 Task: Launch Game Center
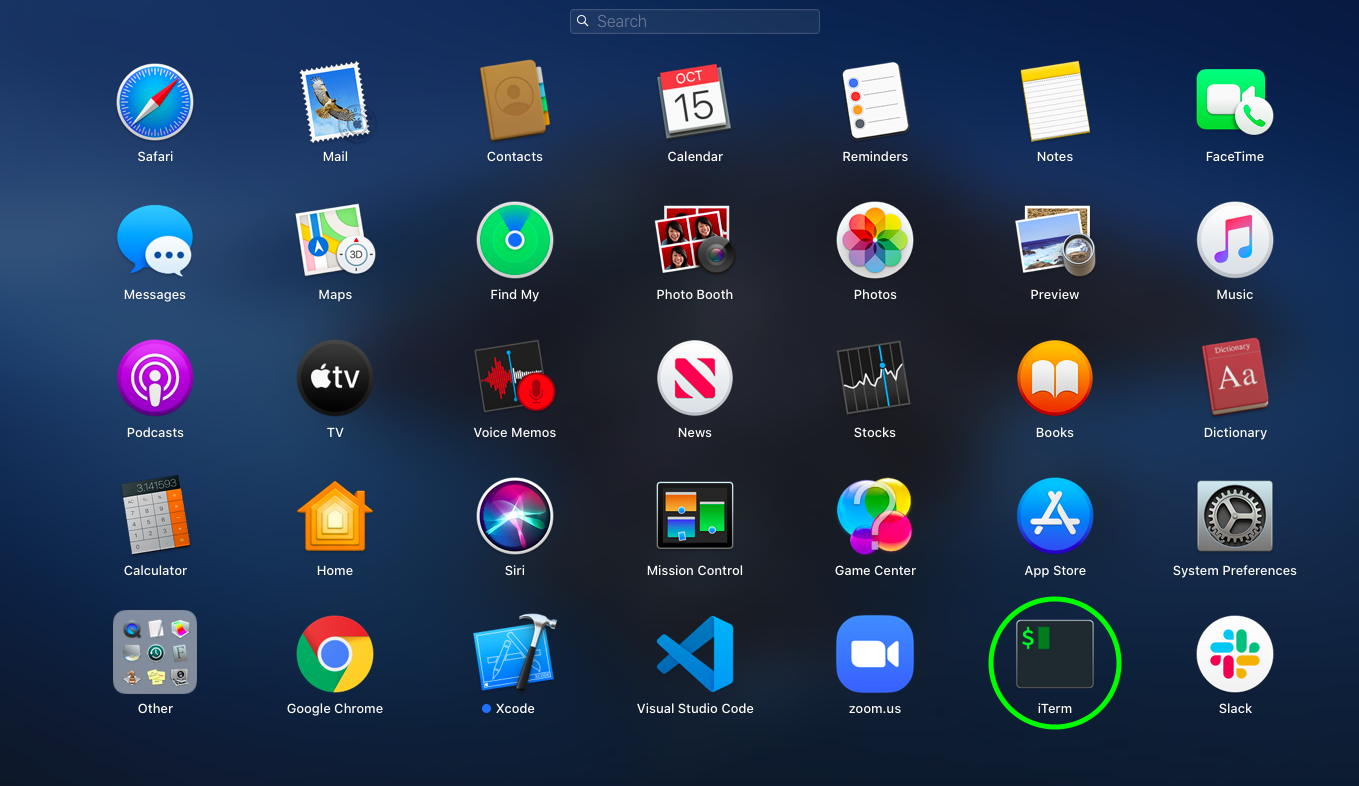[875, 516]
